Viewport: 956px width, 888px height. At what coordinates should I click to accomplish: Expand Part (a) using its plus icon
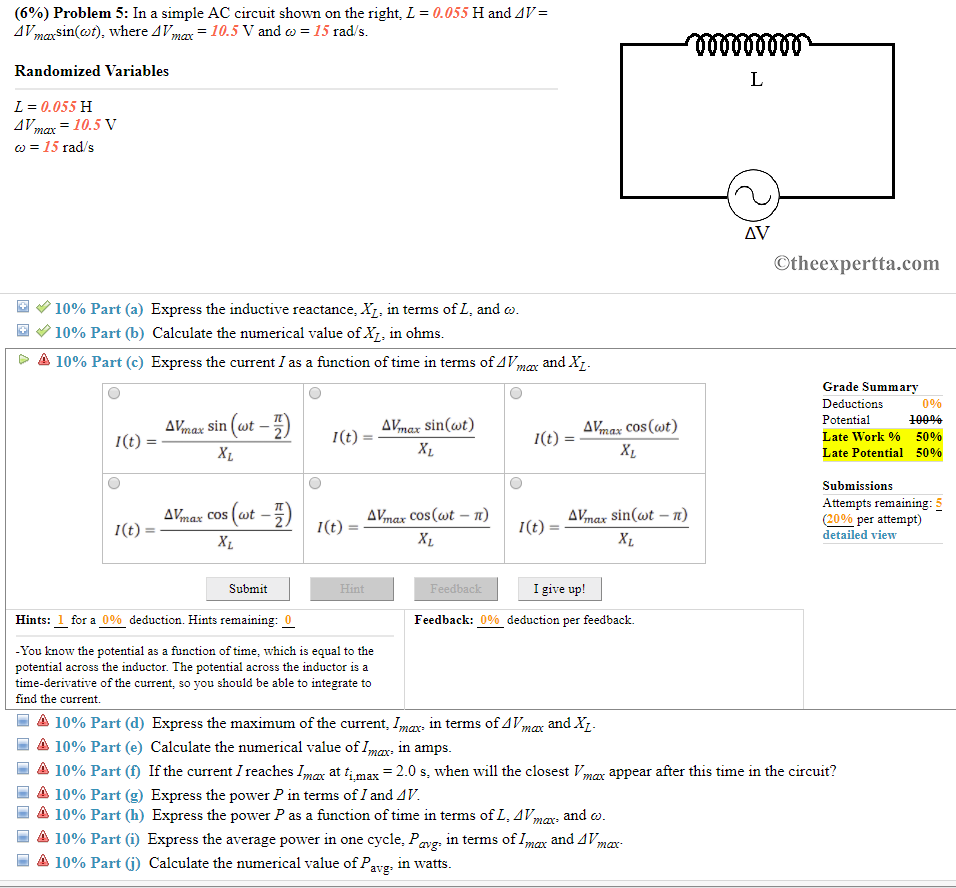tap(23, 306)
